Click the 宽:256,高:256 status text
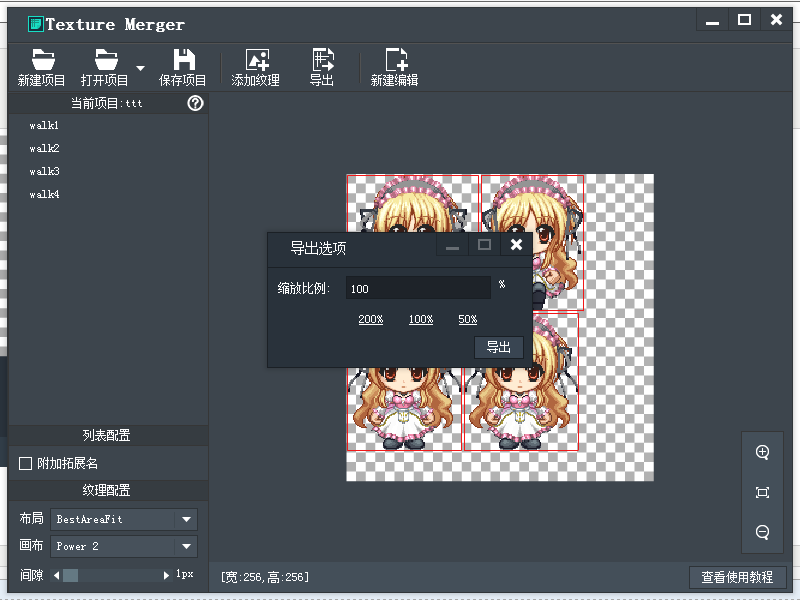The image size is (800, 600). [x=265, y=577]
